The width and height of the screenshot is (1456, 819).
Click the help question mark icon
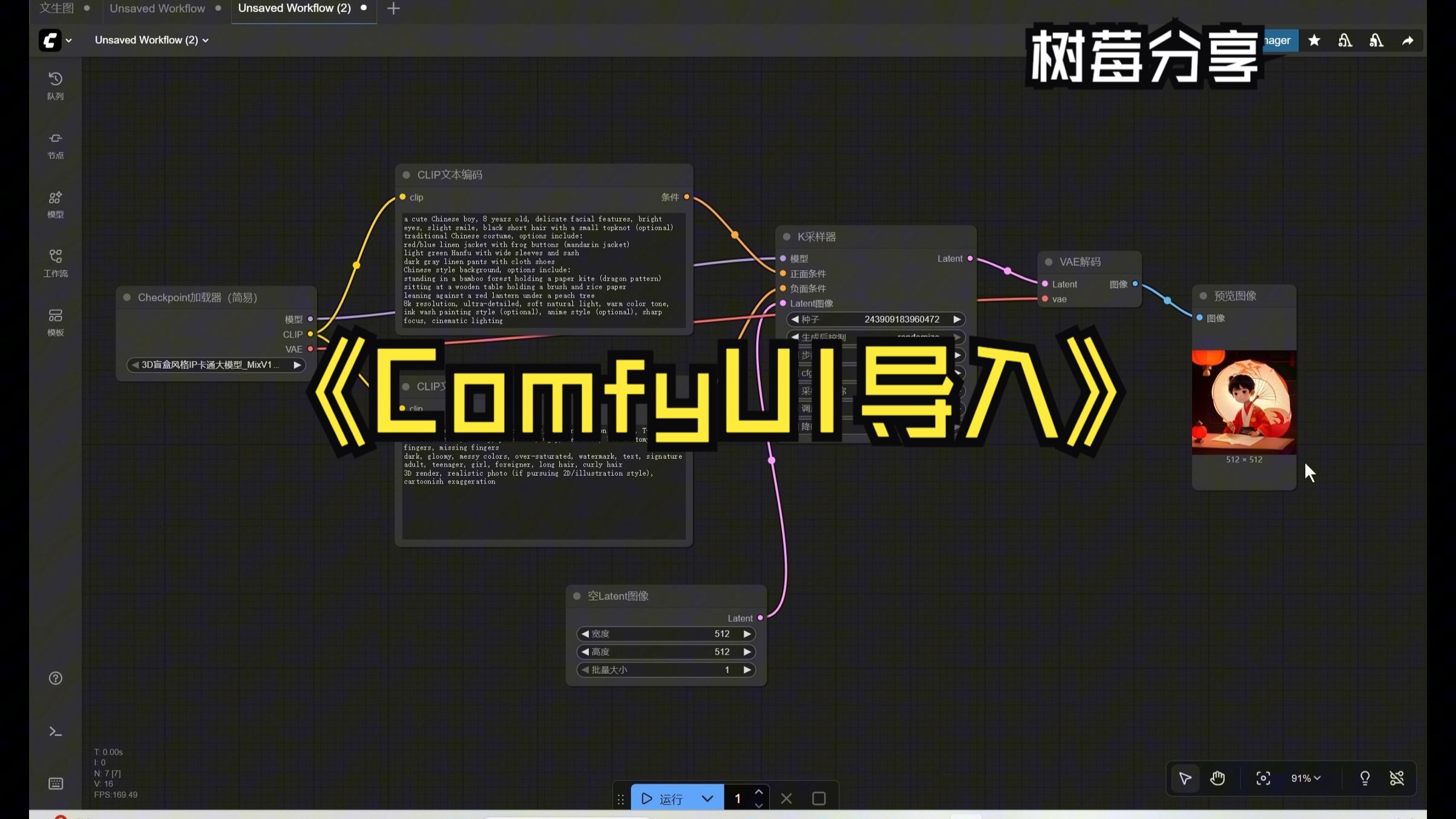tap(55, 678)
